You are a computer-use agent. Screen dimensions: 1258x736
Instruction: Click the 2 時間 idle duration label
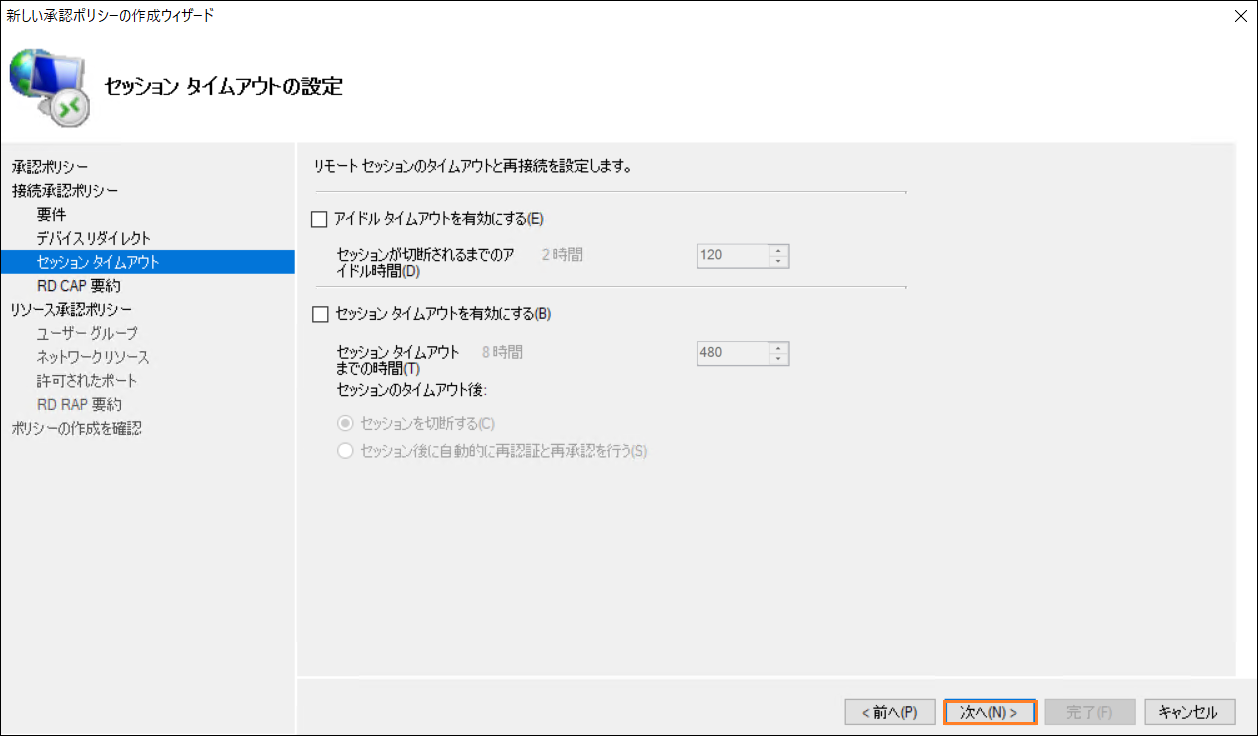(562, 254)
